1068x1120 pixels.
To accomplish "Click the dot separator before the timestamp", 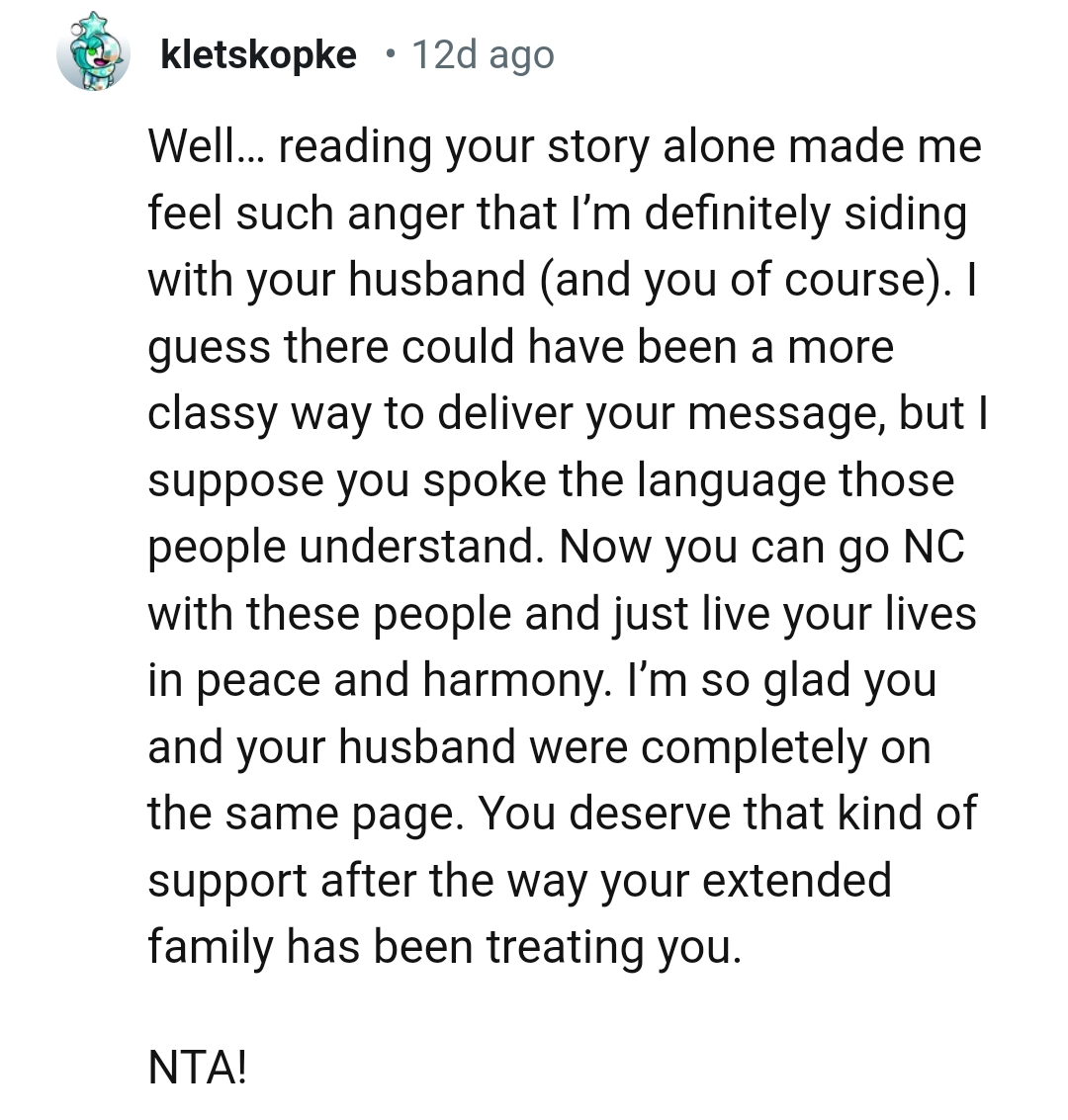I will [x=390, y=53].
